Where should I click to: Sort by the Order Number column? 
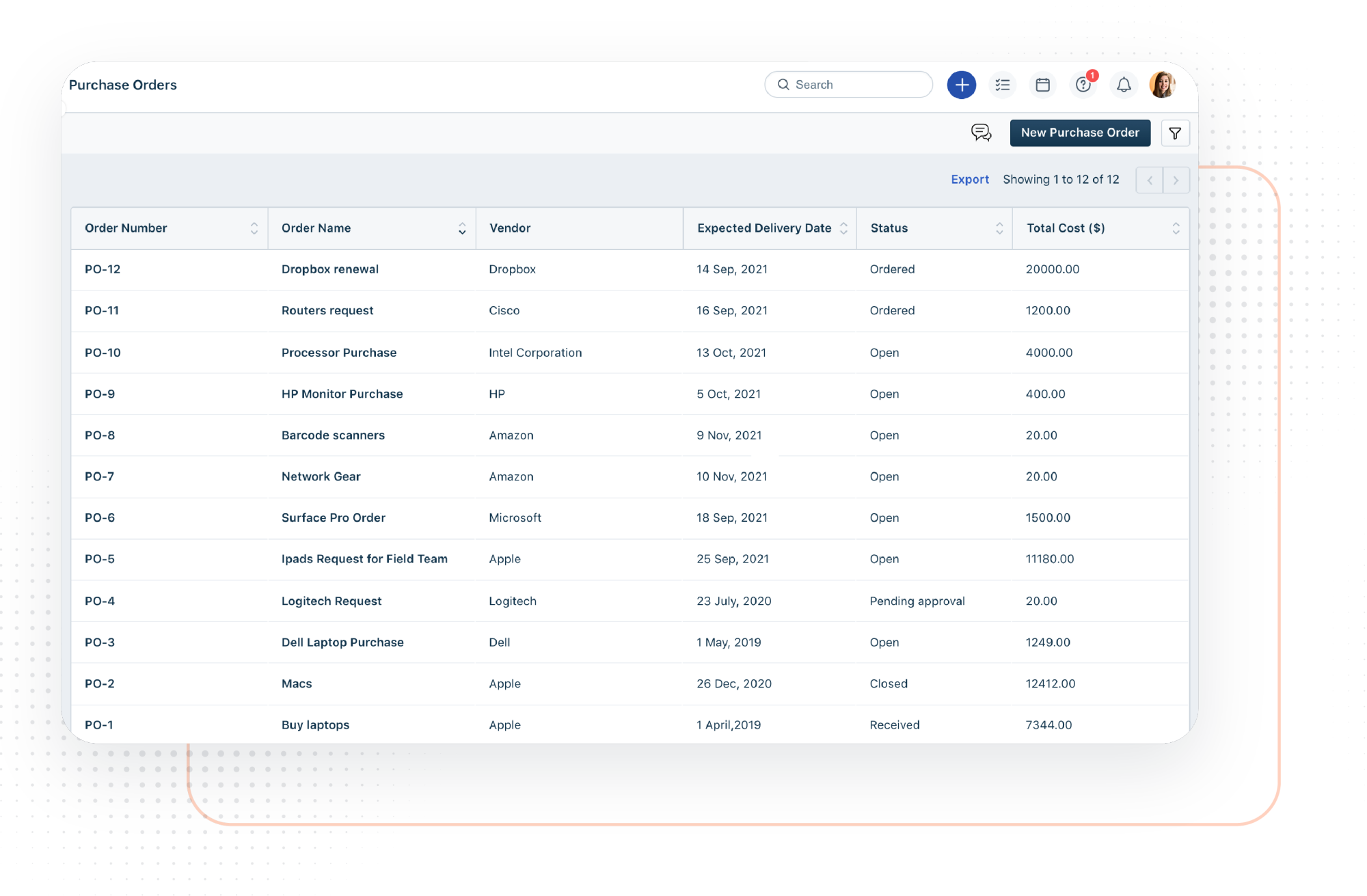click(x=253, y=228)
